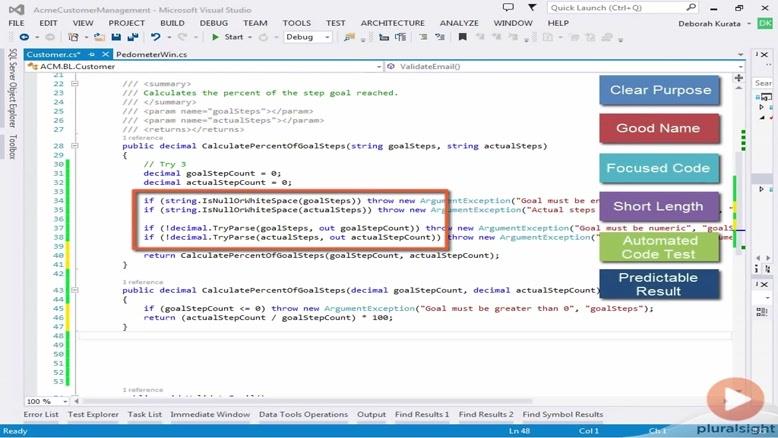The image size is (778, 438).
Task: Collapse the summary comment at line 22
Action: (74, 84)
